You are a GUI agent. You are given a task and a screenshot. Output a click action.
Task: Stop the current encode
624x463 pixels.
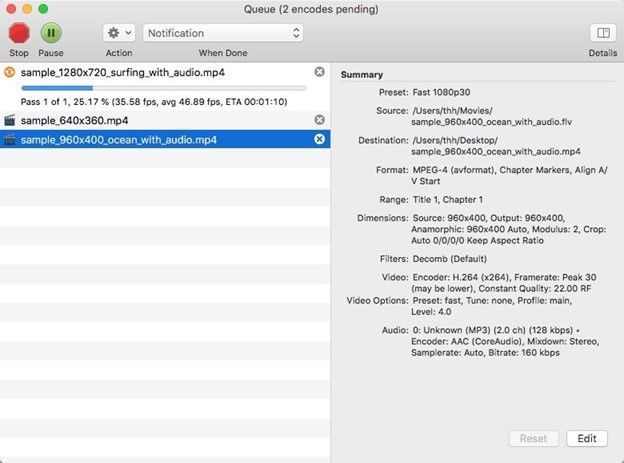[x=19, y=33]
